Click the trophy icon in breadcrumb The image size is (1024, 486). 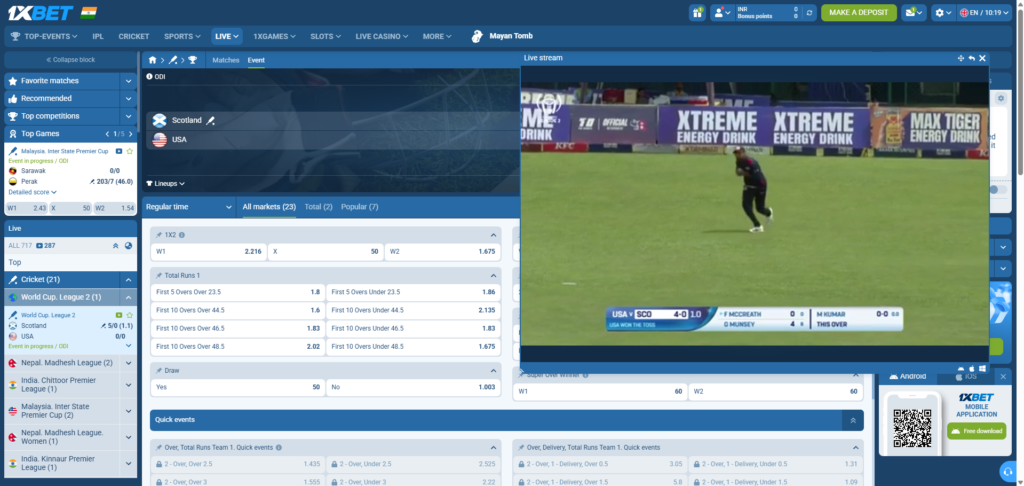[x=193, y=60]
